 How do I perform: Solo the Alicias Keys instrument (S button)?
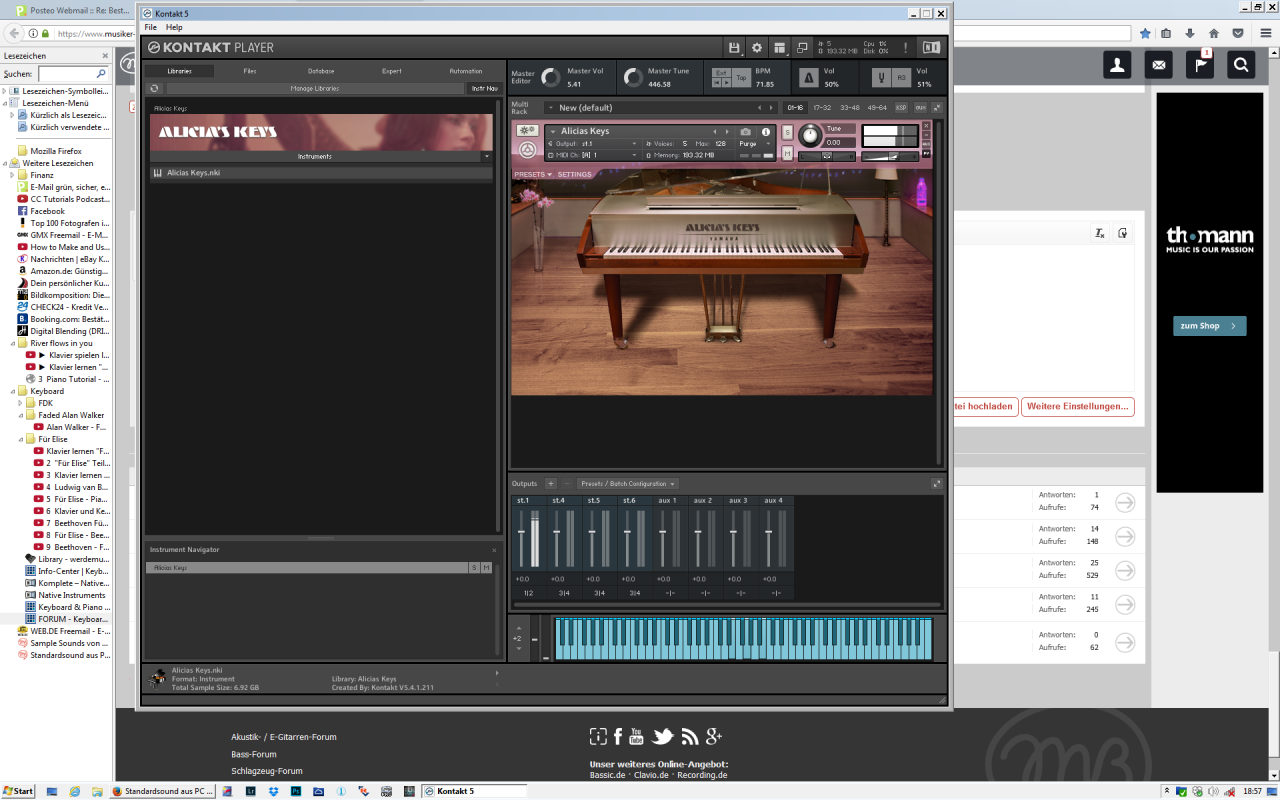coord(787,132)
